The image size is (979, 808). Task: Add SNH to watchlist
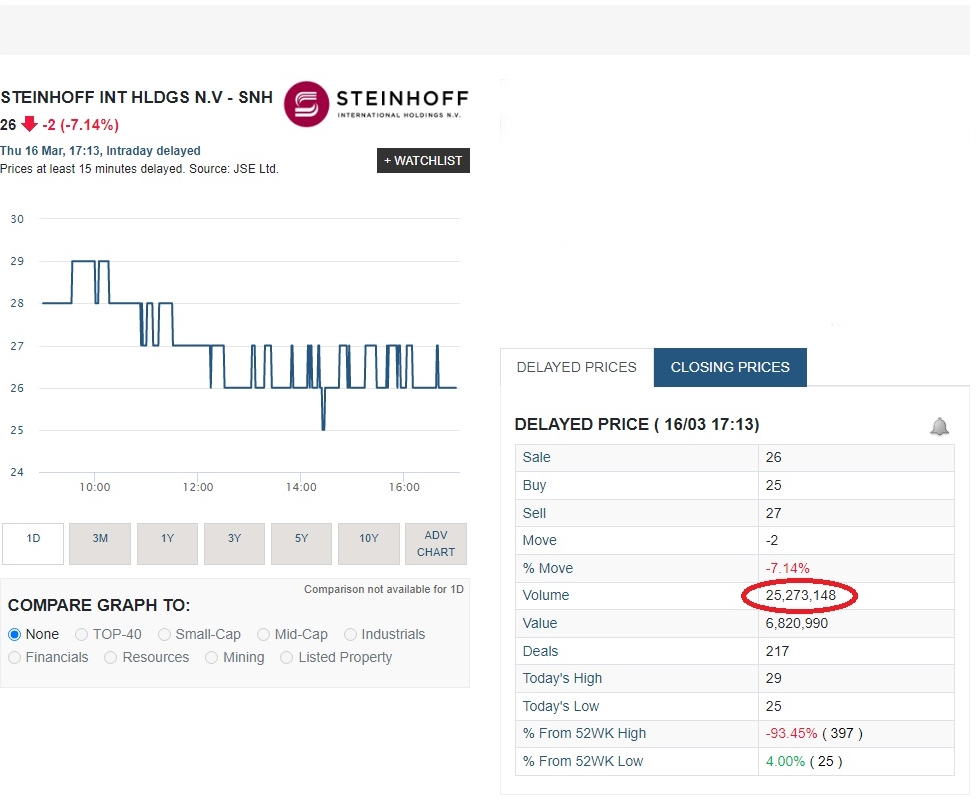tap(423, 160)
